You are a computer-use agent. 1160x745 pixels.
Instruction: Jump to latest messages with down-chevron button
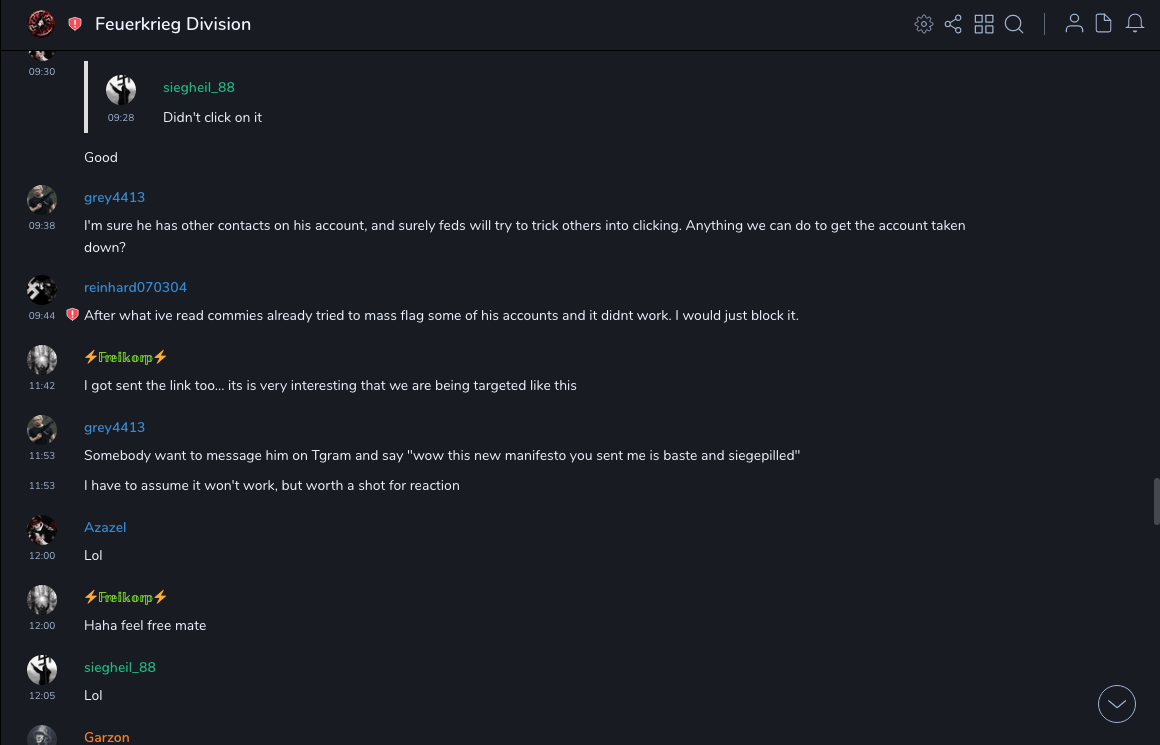click(x=1117, y=704)
